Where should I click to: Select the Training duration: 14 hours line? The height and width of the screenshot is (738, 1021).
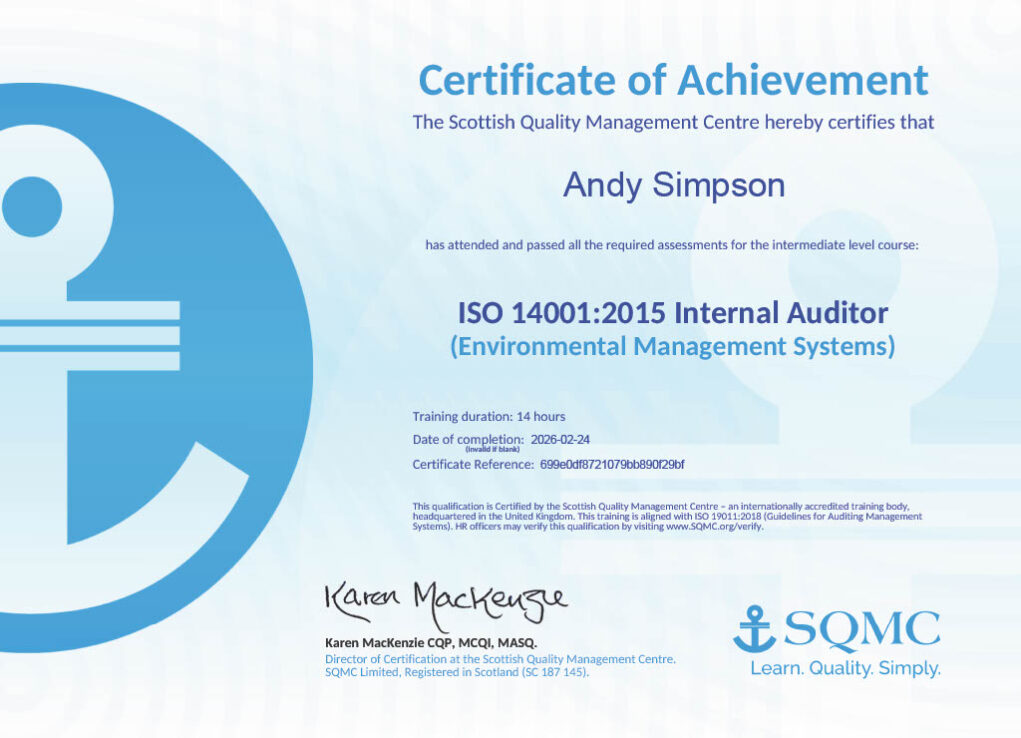[x=489, y=416]
